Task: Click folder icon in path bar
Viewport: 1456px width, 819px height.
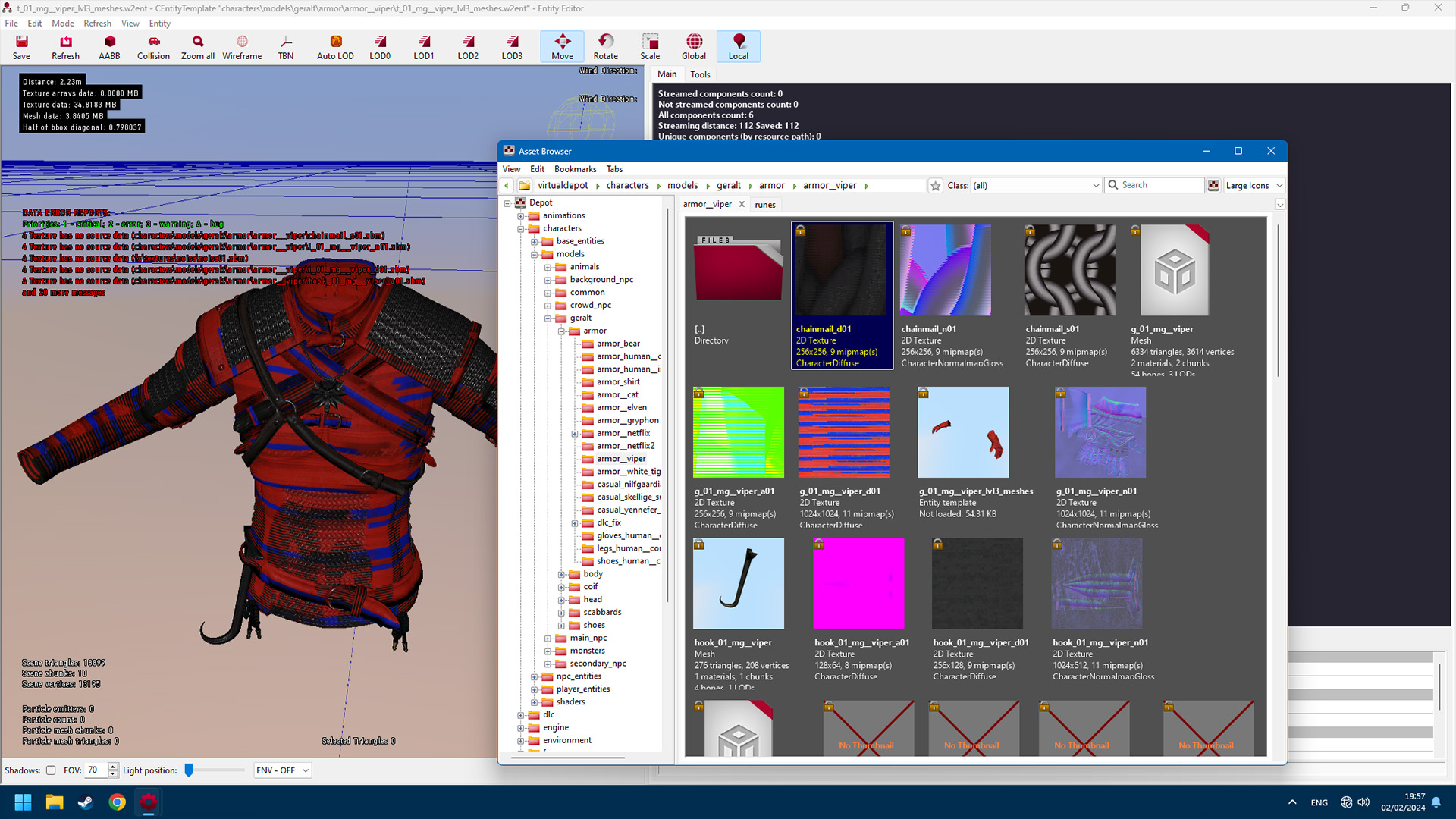Action: (524, 186)
